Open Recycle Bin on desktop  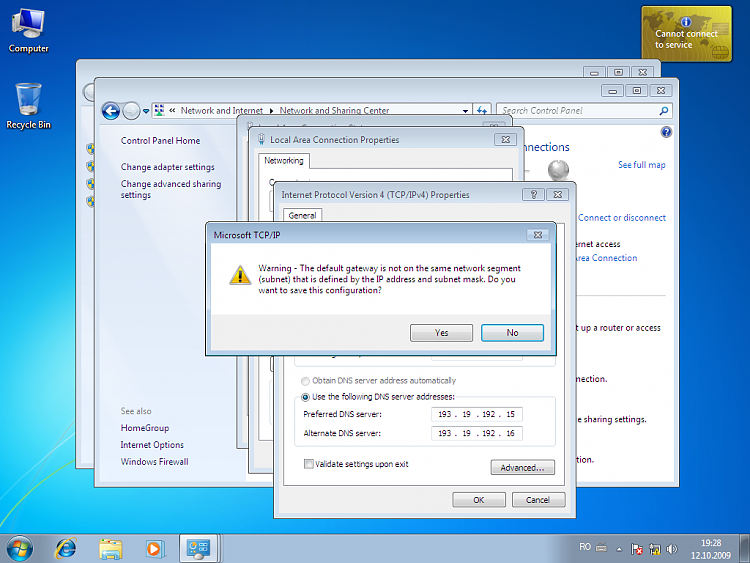coord(28,106)
